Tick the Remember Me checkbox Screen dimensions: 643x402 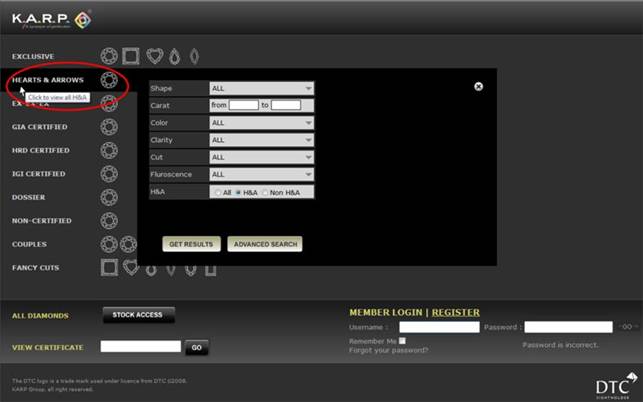(402, 341)
